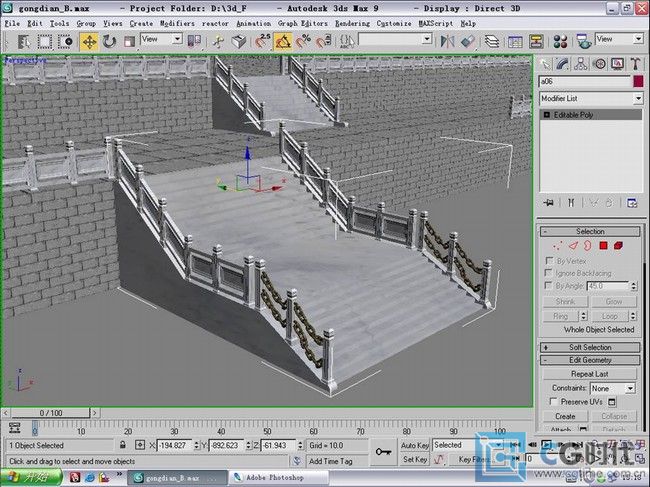Select Element sub-object level
Image resolution: width=650 pixels, height=487 pixels.
[618, 246]
